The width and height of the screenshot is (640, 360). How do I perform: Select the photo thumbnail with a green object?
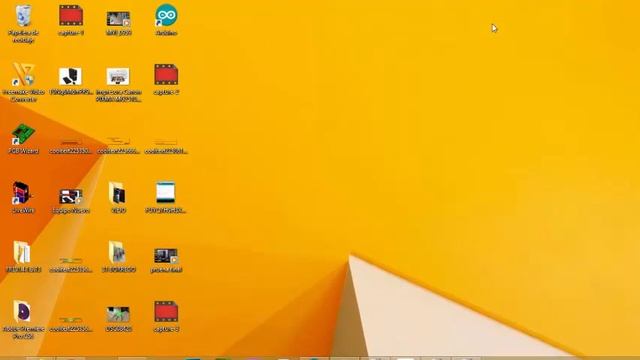[118, 315]
